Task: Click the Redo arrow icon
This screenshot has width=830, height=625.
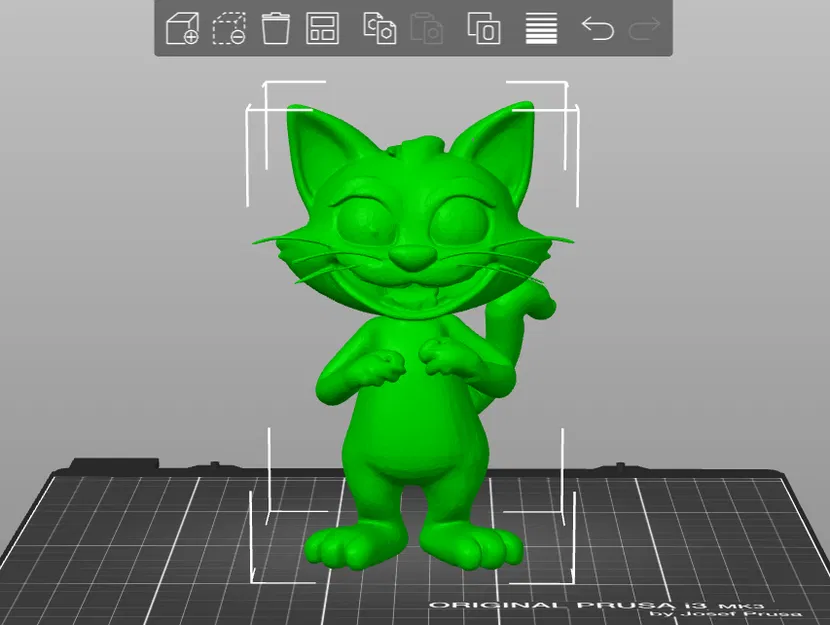Action: (645, 30)
